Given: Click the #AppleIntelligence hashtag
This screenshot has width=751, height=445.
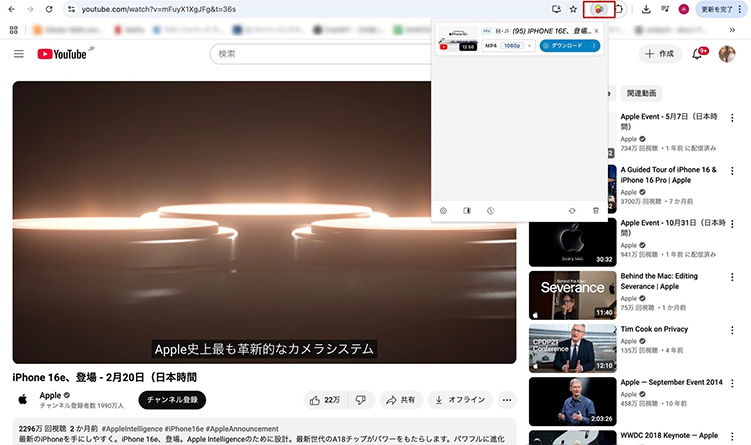Looking at the screenshot, I should [x=132, y=429].
